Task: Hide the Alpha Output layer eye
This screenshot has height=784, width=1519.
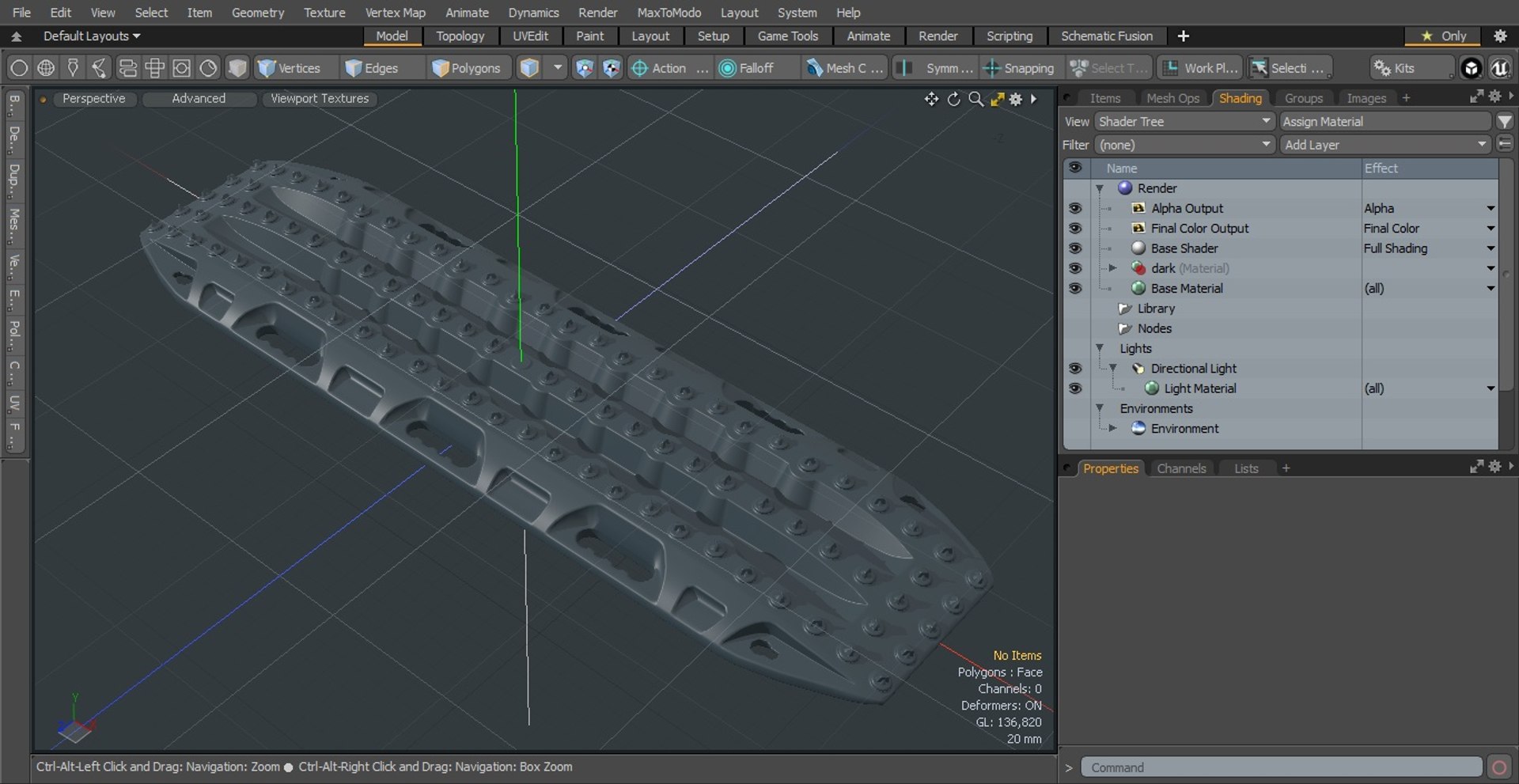Action: tap(1075, 208)
